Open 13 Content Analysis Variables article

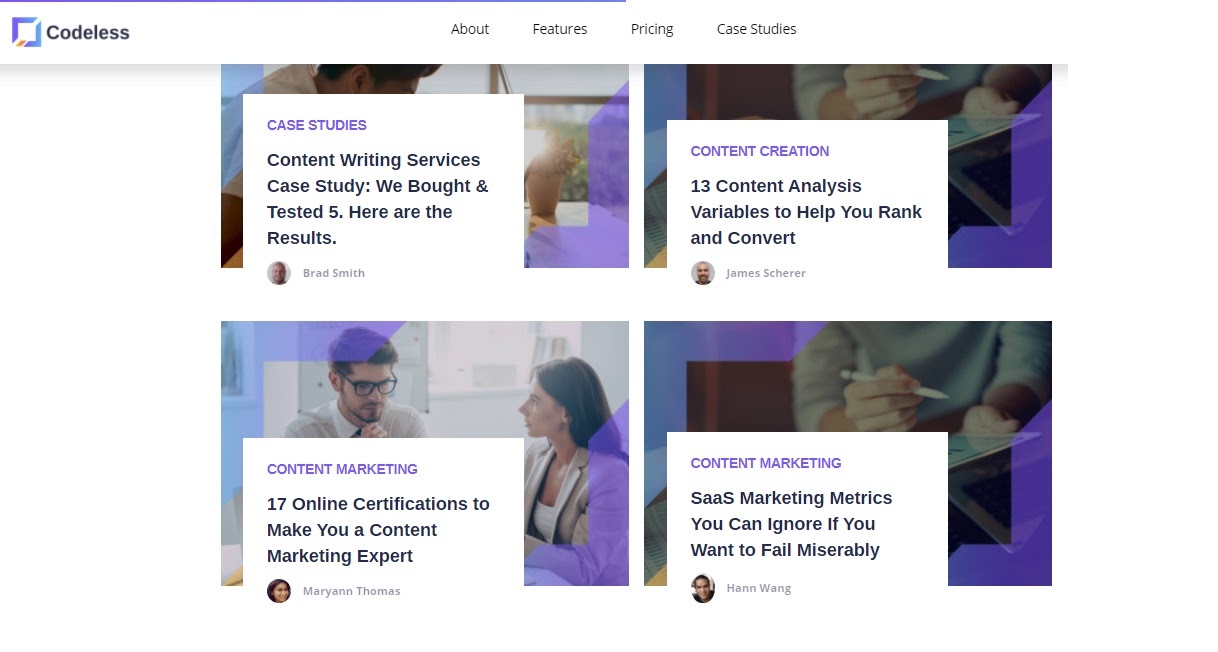click(x=806, y=212)
